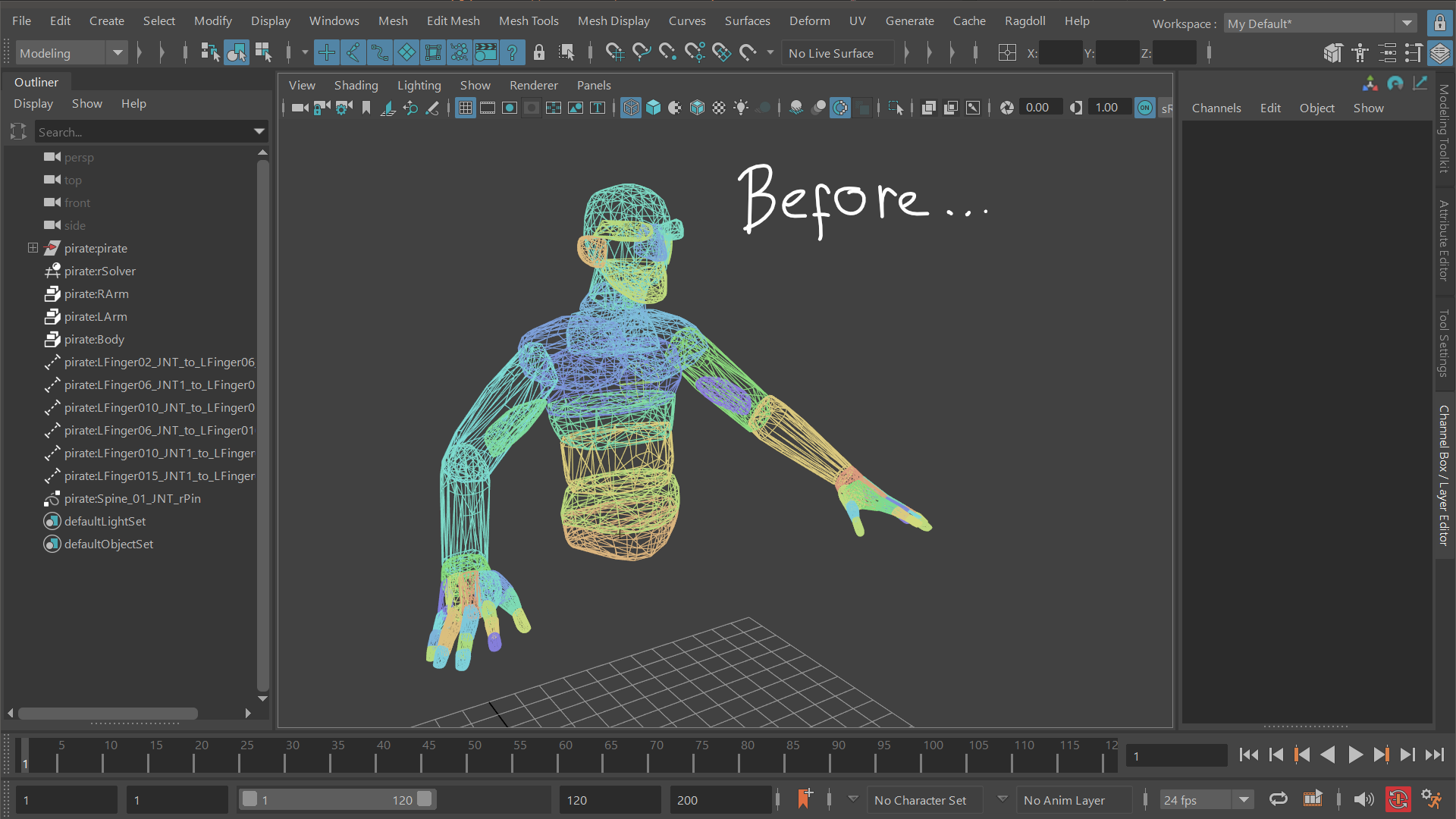Open the Mesh Tools menu

[x=528, y=20]
